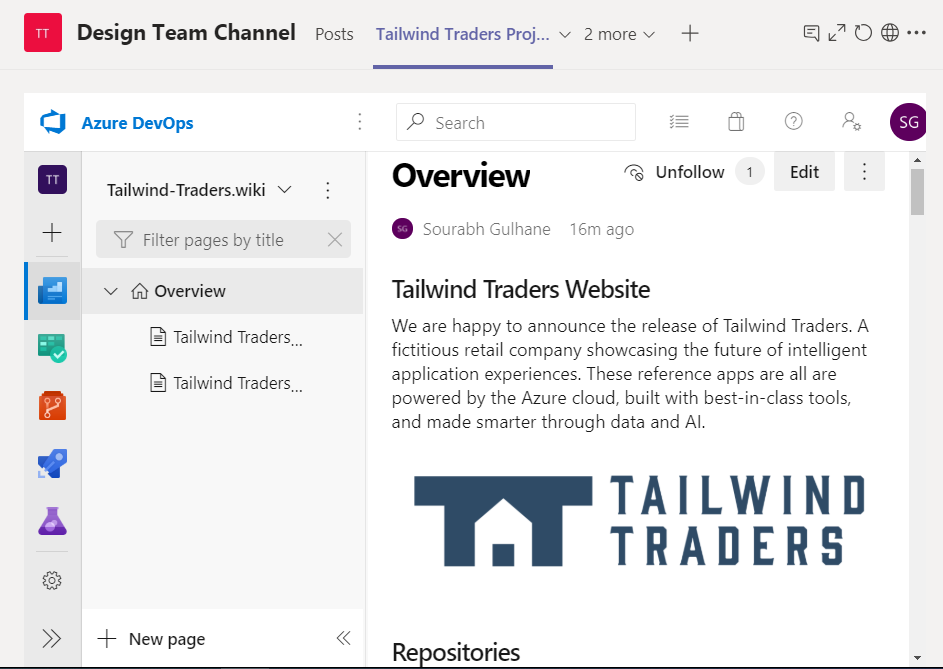
Task: Click the Azure DevOps logo icon
Action: tap(53, 122)
